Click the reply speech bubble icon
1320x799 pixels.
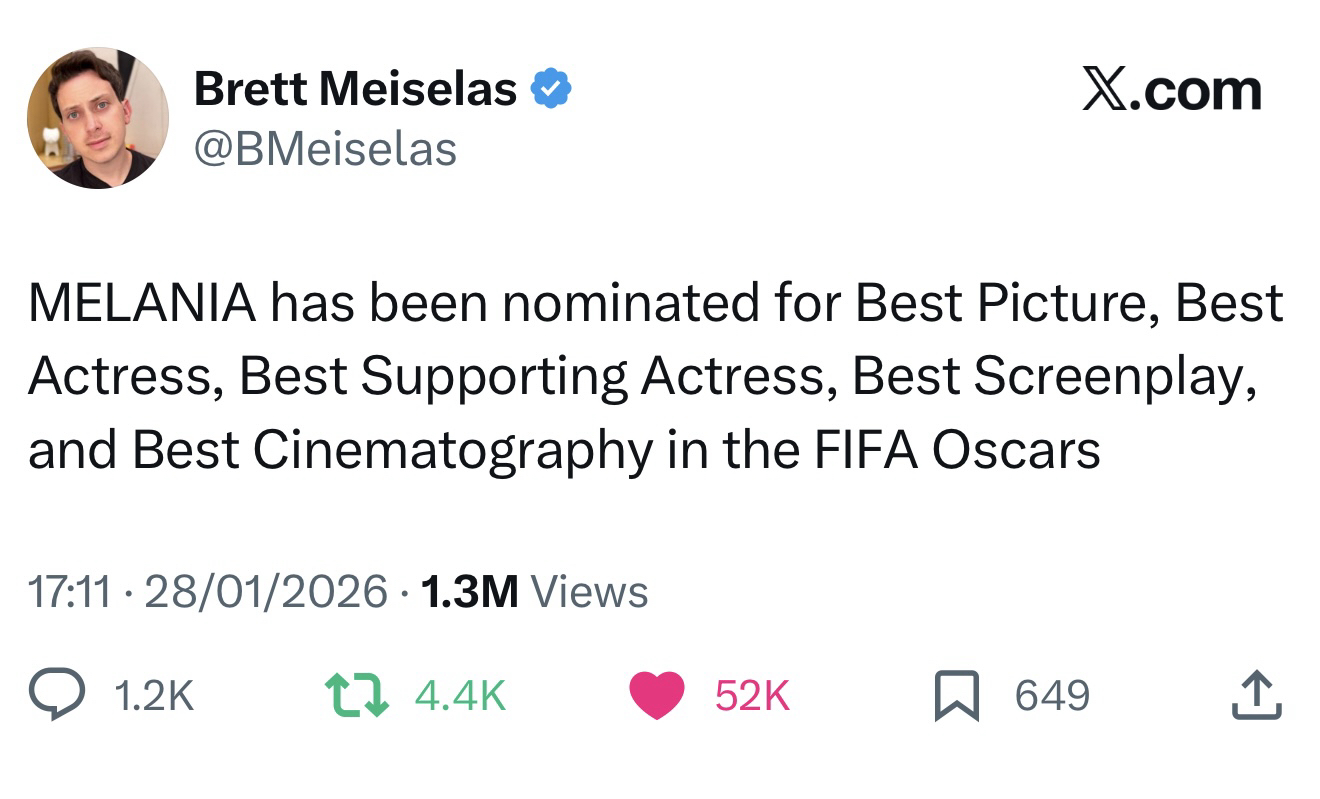[x=57, y=695]
